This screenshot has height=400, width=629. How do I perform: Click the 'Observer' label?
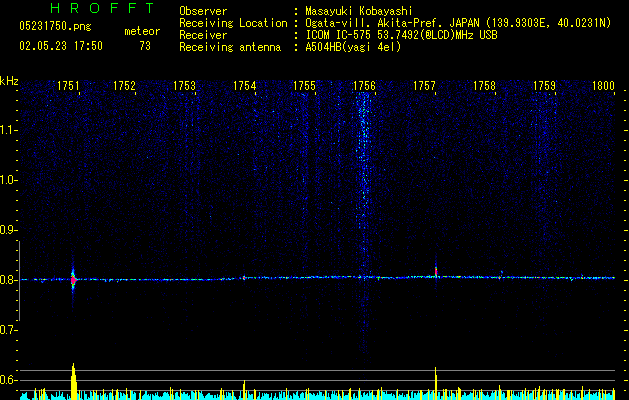[x=203, y=11]
